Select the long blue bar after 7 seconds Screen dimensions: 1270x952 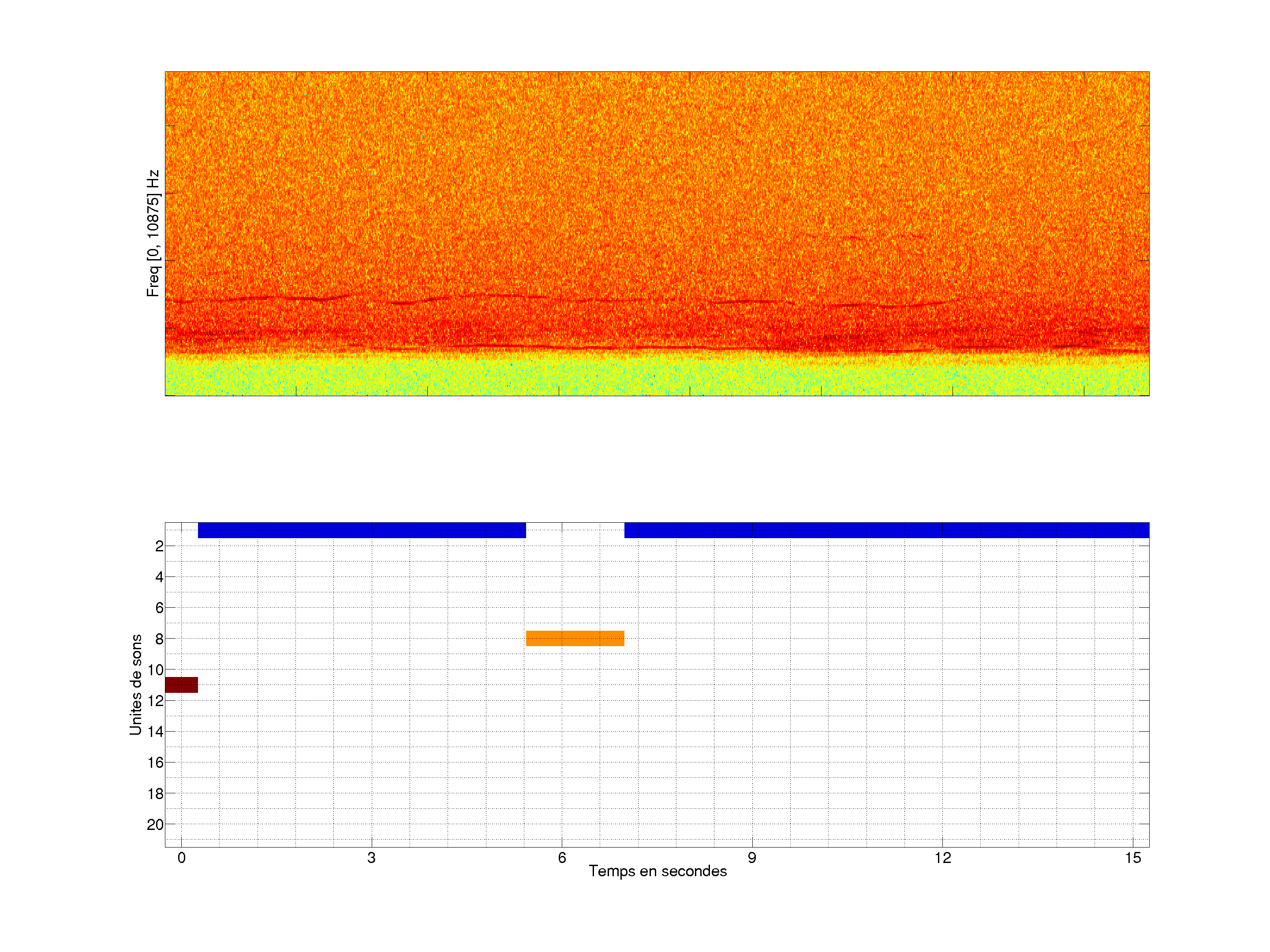(886, 530)
